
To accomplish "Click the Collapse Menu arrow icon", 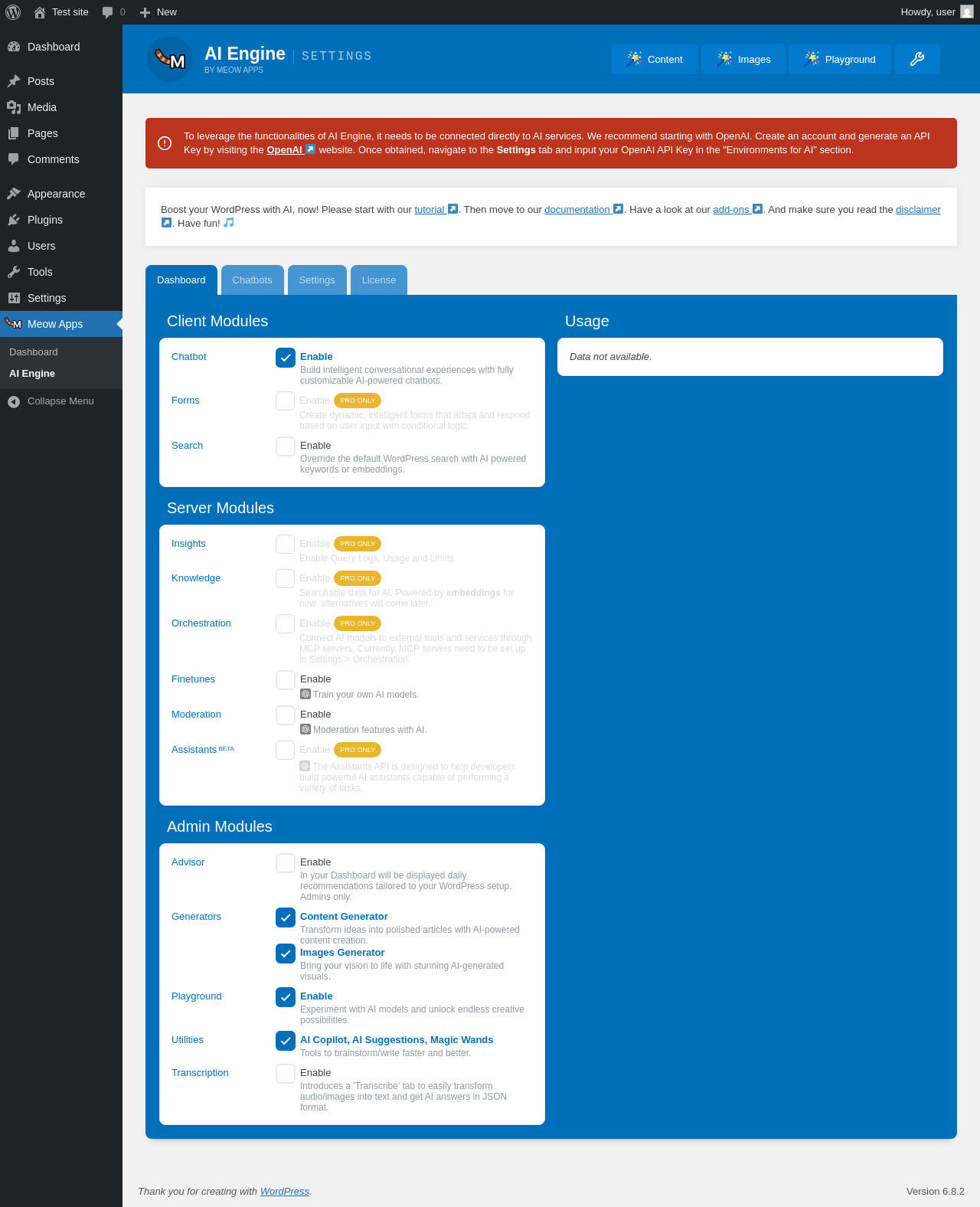I will pos(14,401).
